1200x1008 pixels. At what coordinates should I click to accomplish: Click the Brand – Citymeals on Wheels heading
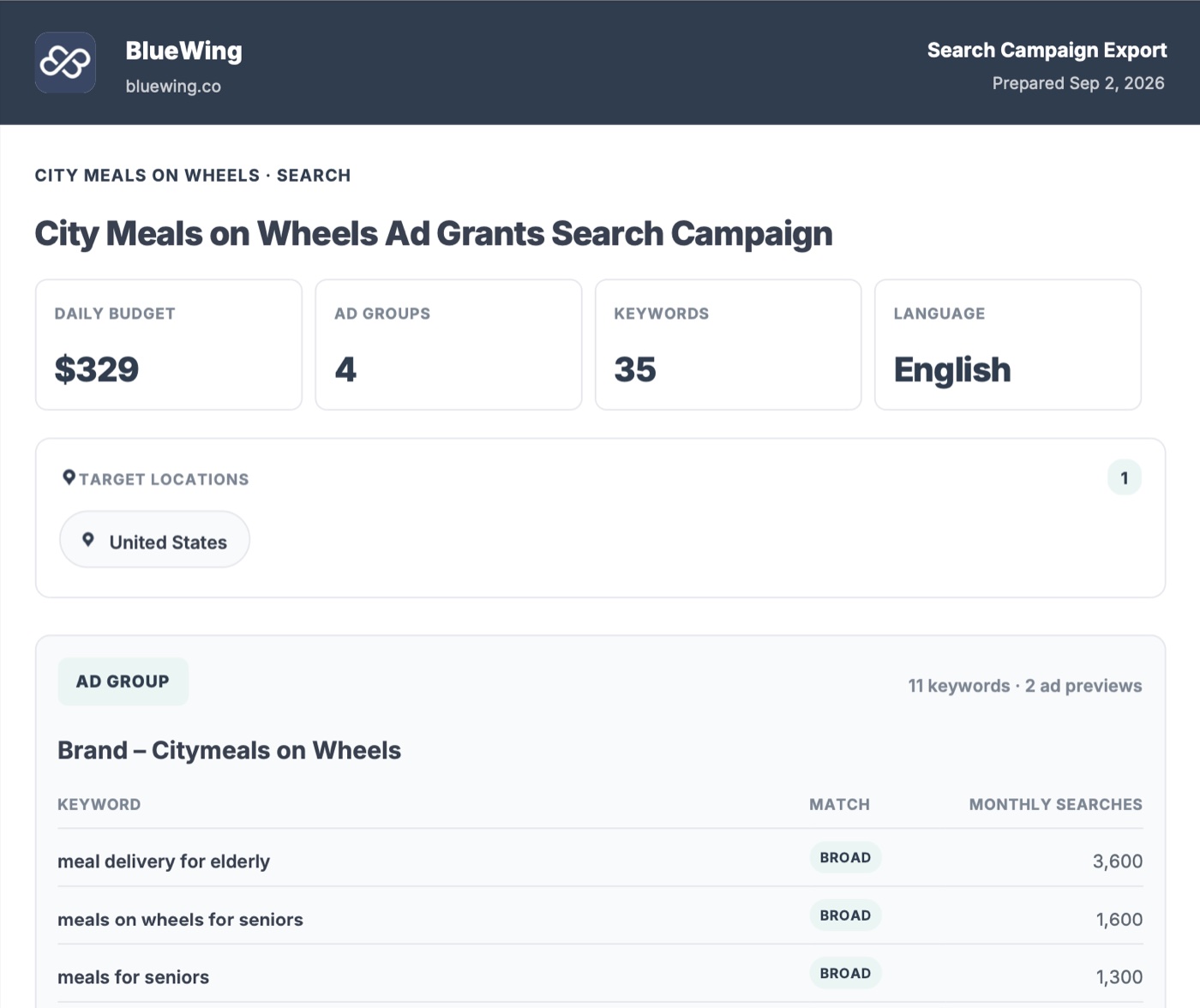(229, 750)
